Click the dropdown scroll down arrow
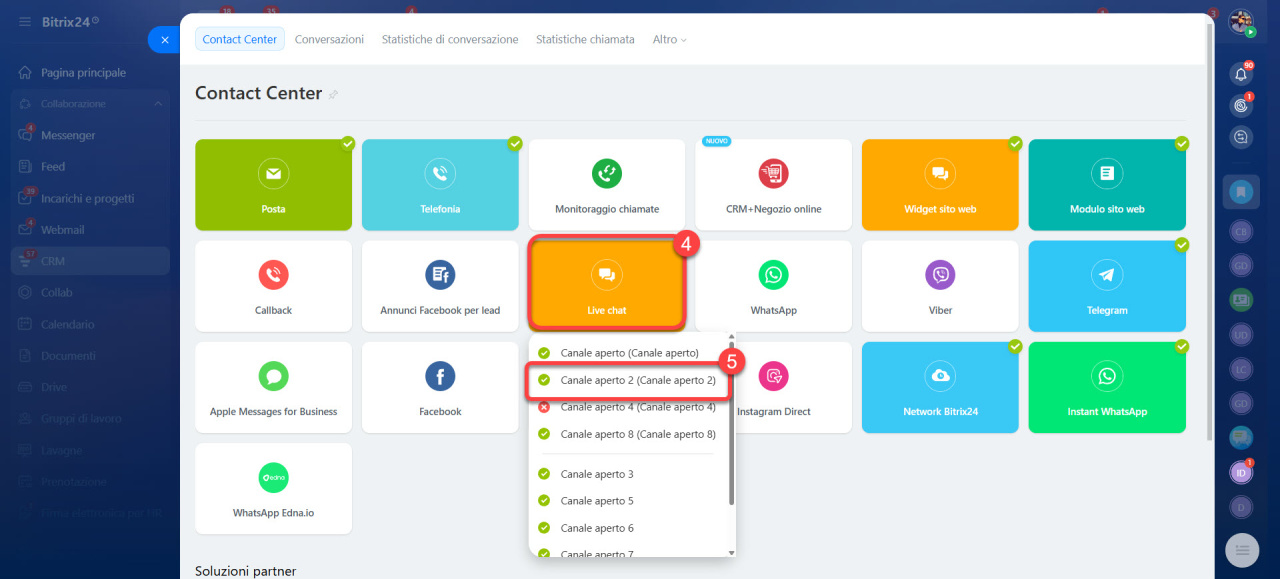 coord(731,552)
